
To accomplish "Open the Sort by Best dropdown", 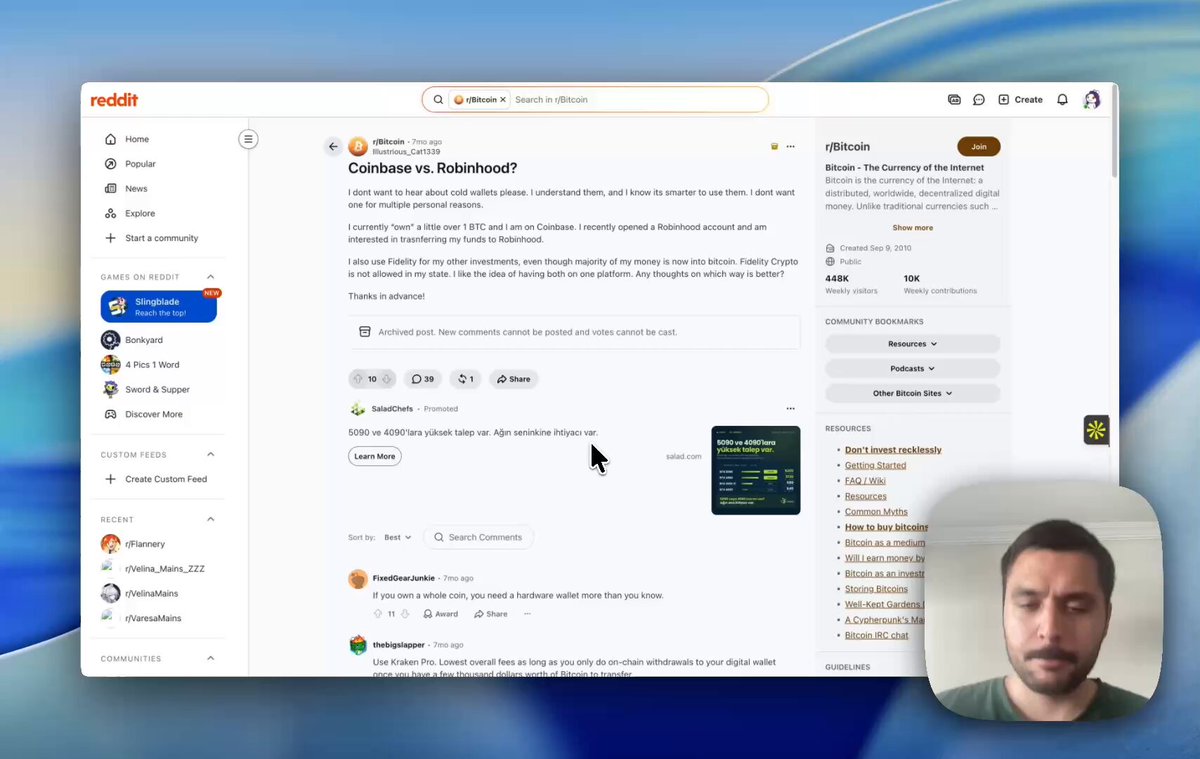I will pos(397,537).
